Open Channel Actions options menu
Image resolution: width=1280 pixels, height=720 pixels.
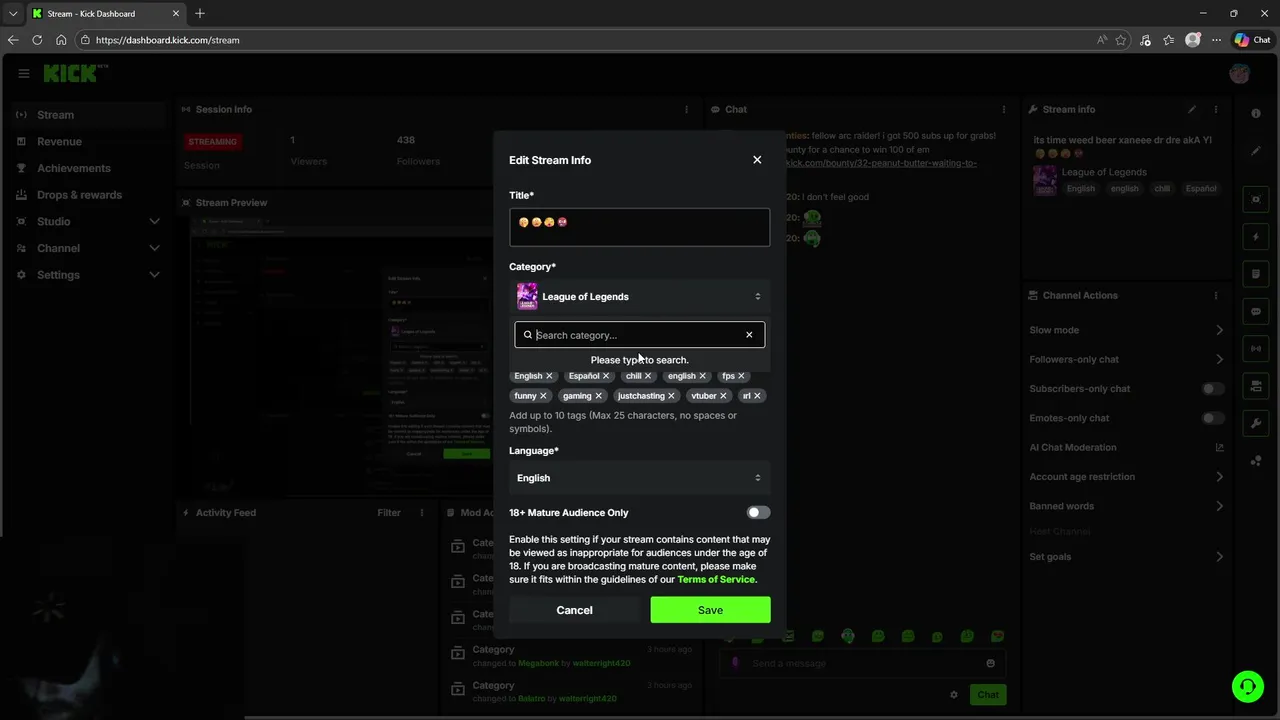tap(1216, 296)
